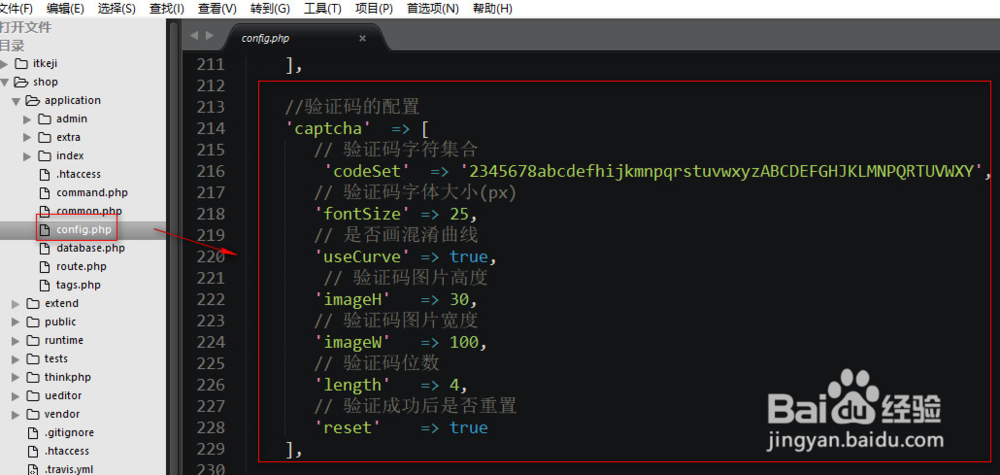Go to next tab with right arrow
Screen dimensions: 1000x475
[210, 36]
